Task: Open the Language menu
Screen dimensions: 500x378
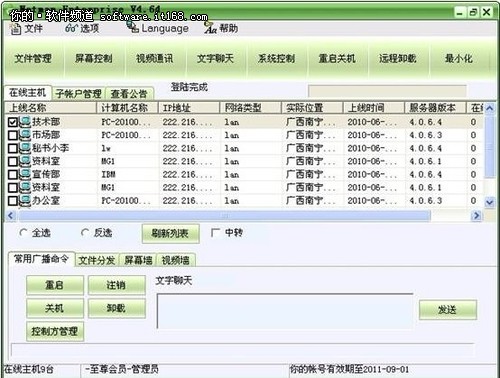Action: 158,28
